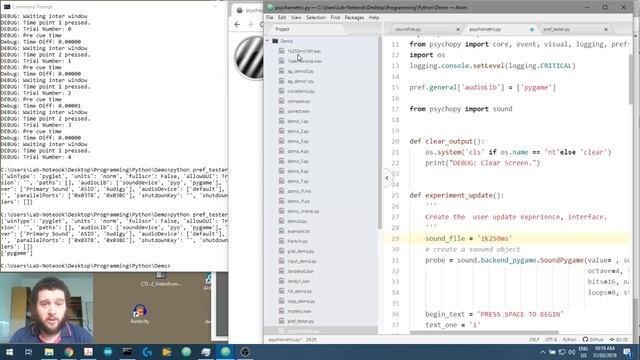Click the browser forward arrow button
This screenshot has height=360, width=640.
pos(250,24)
